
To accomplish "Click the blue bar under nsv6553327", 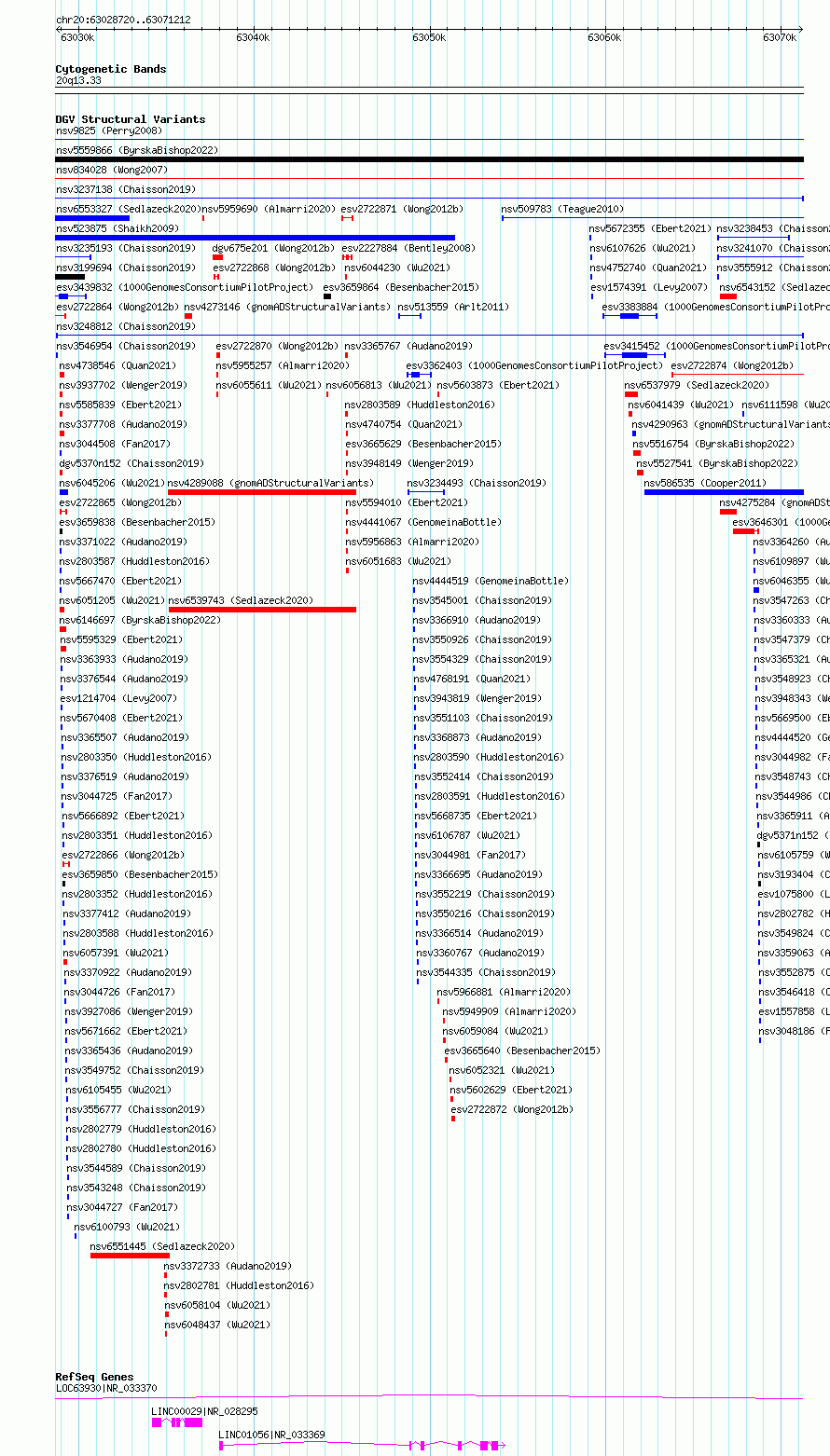I will click(92, 218).
